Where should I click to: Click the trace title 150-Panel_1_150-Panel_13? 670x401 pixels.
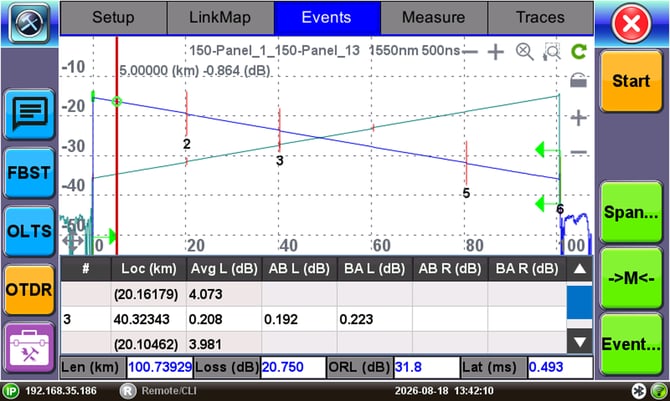click(275, 51)
